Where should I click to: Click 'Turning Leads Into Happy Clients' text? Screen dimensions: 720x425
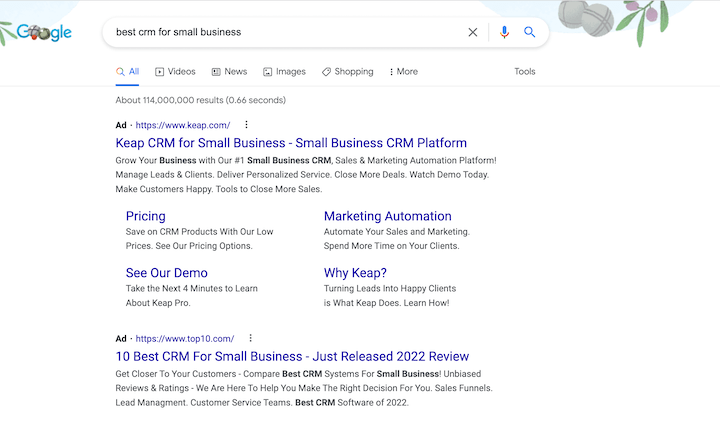pyautogui.click(x=390, y=289)
